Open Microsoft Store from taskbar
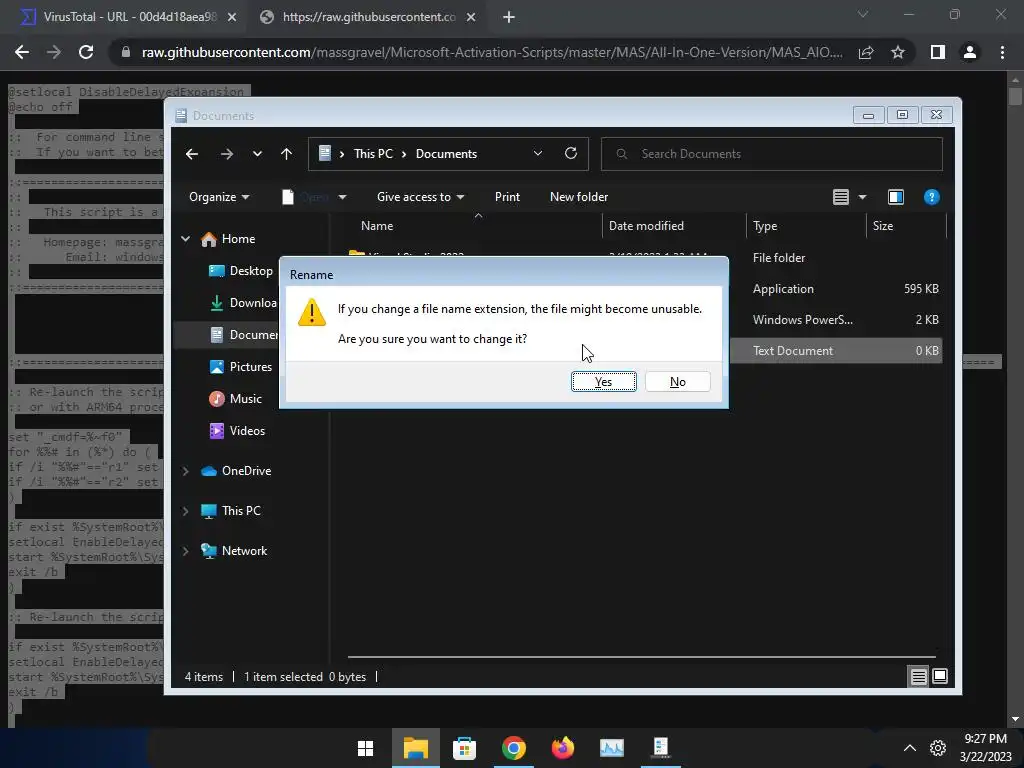 [464, 748]
